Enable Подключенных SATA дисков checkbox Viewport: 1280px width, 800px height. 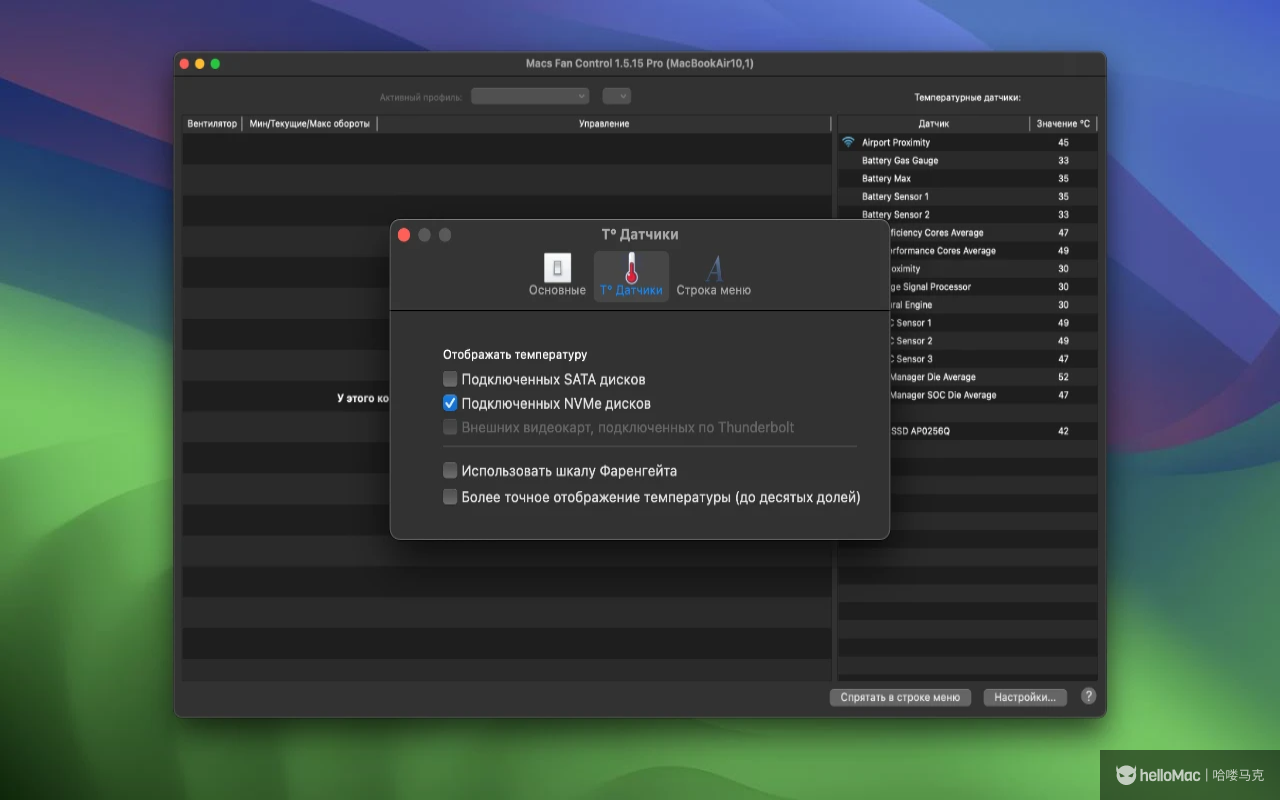point(450,380)
